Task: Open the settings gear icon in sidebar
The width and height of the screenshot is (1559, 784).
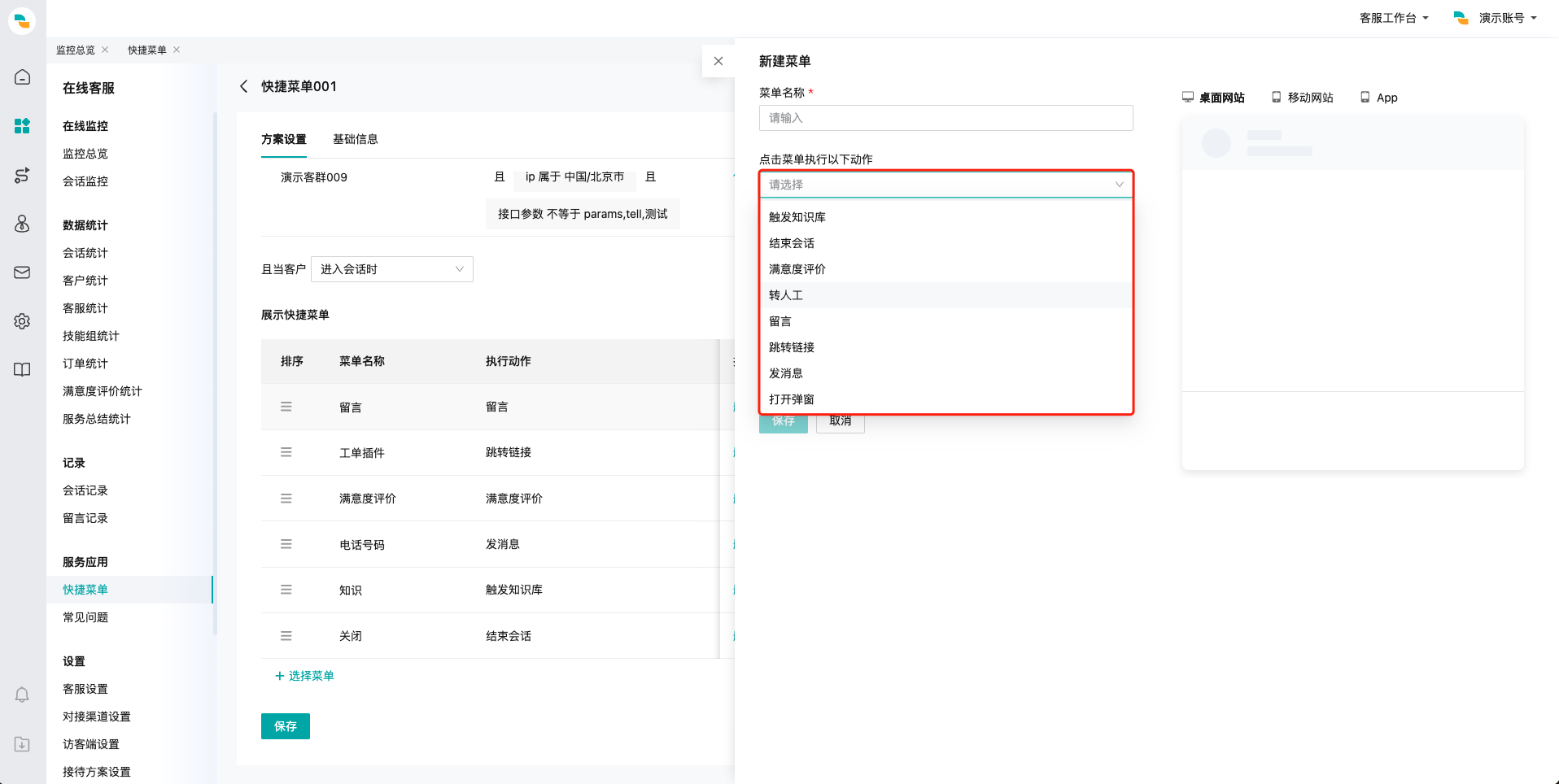Action: (22, 321)
